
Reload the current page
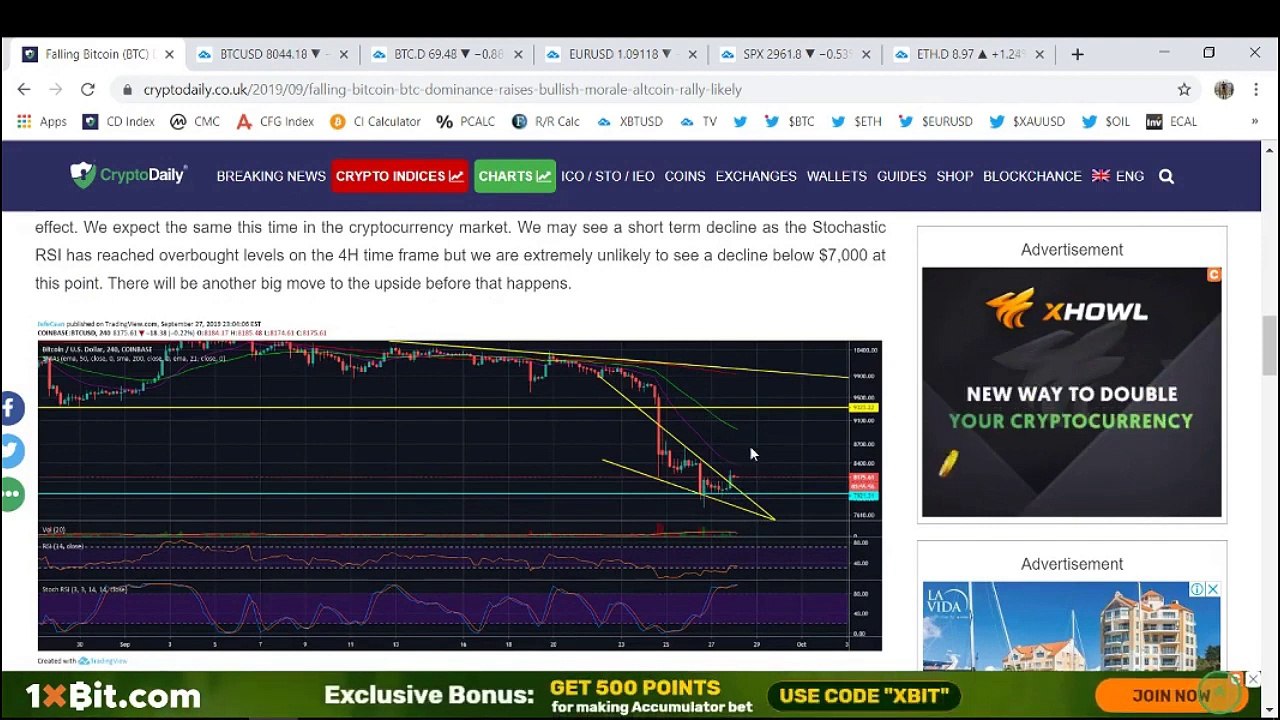(88, 90)
